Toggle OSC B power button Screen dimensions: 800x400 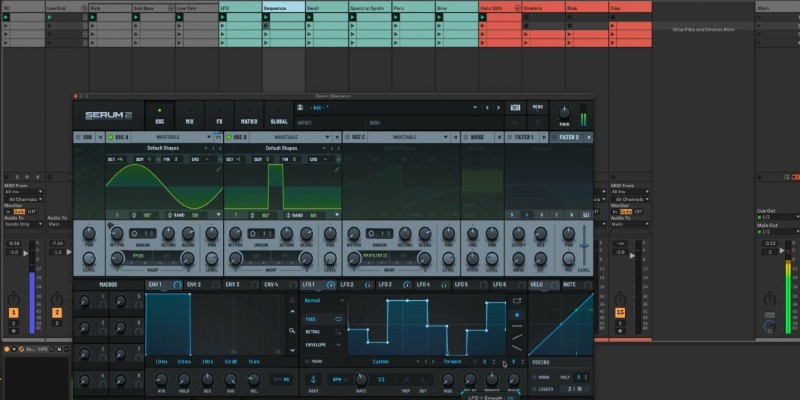[229, 137]
